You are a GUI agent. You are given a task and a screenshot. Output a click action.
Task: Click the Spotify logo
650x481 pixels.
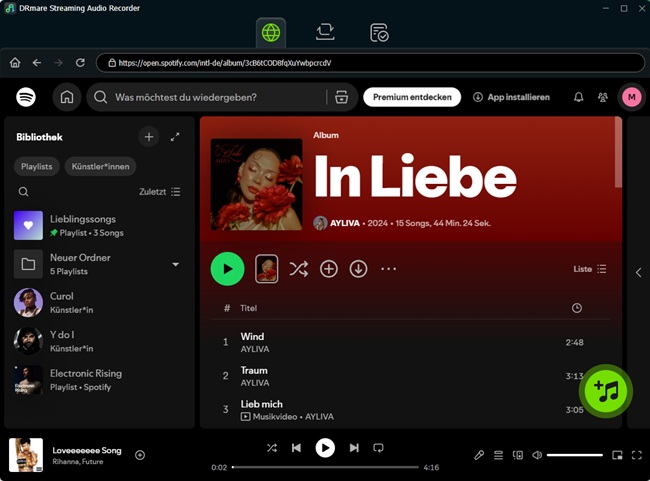tap(26, 97)
